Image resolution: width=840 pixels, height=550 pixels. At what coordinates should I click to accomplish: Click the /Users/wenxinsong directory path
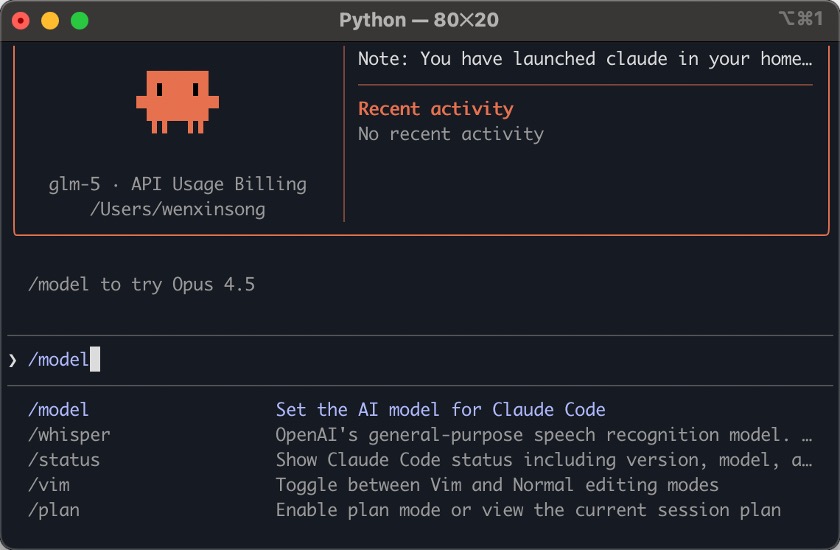pyautogui.click(x=177, y=209)
